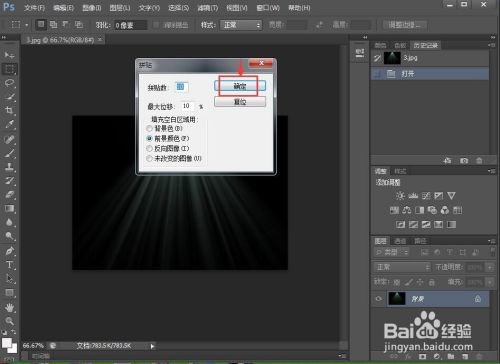Viewport: 500px width, 364px height.
Task: Add a Brightness/Contrast adjustment
Action: [400, 196]
